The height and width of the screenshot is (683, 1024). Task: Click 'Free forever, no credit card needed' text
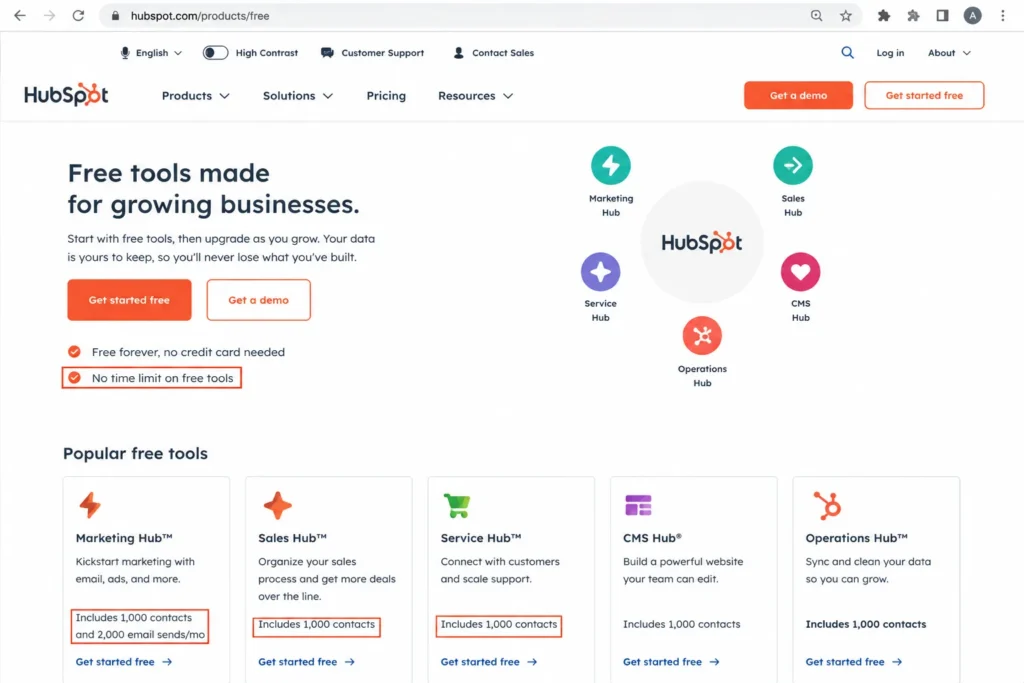pos(188,352)
